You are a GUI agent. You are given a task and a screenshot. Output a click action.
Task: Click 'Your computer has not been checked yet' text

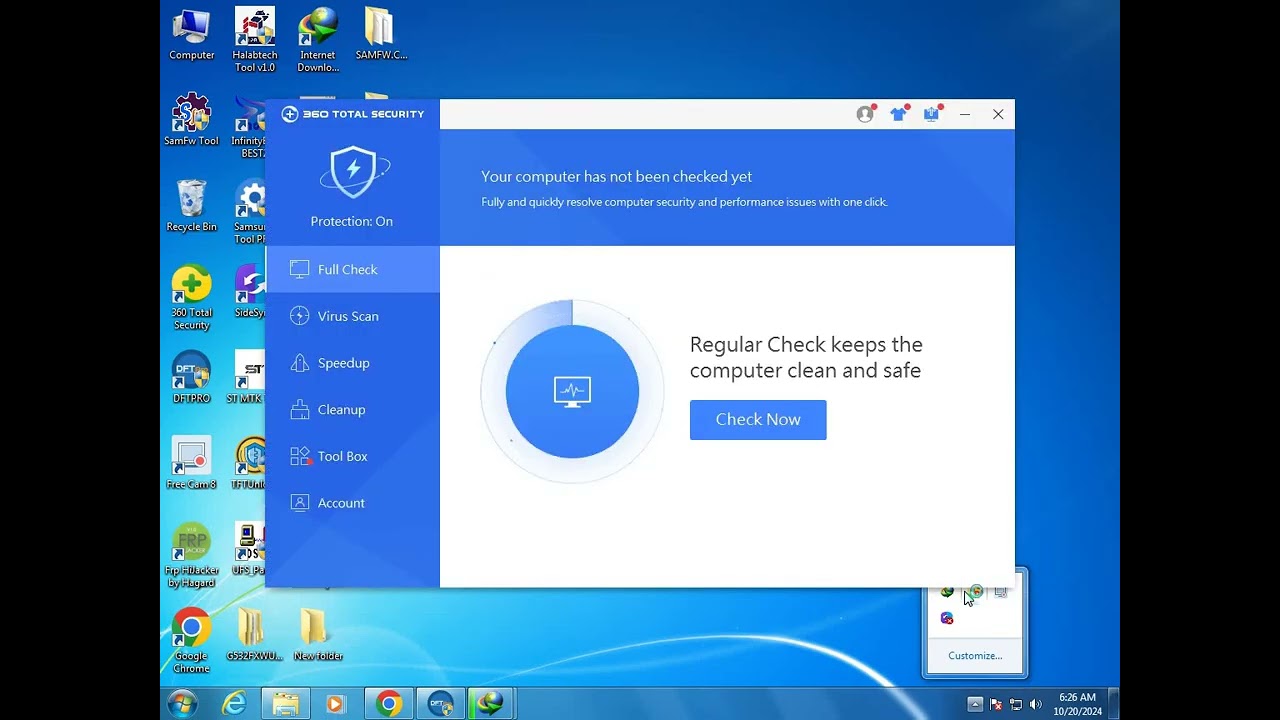617,177
